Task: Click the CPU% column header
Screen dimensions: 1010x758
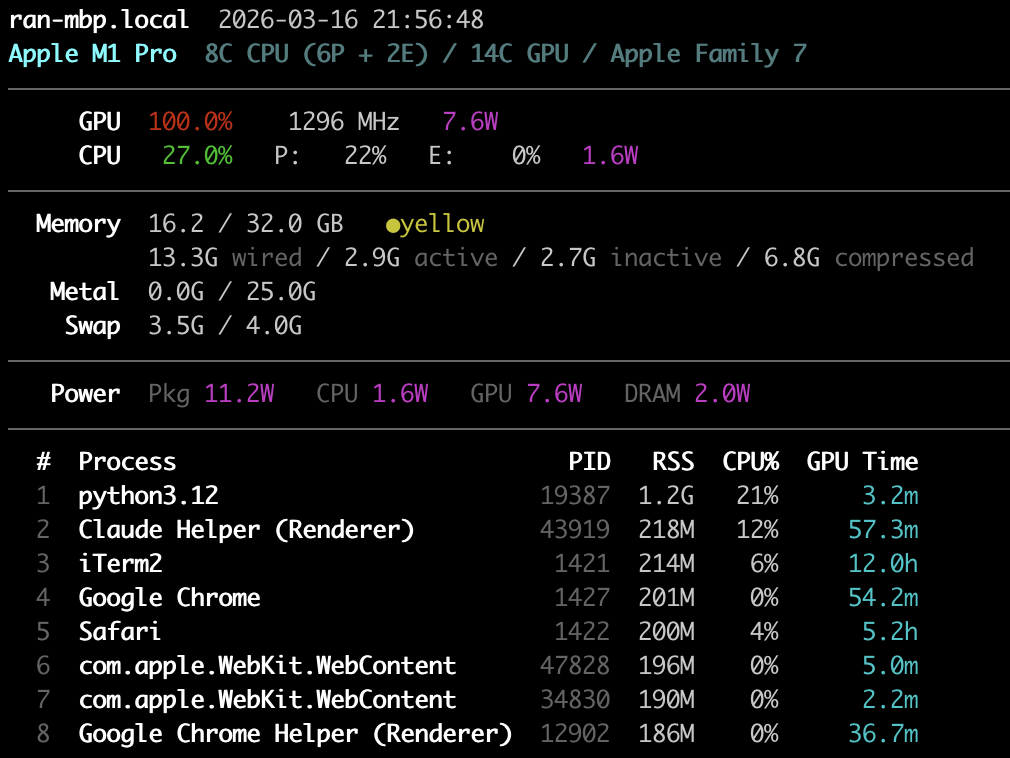Action: tap(750, 462)
